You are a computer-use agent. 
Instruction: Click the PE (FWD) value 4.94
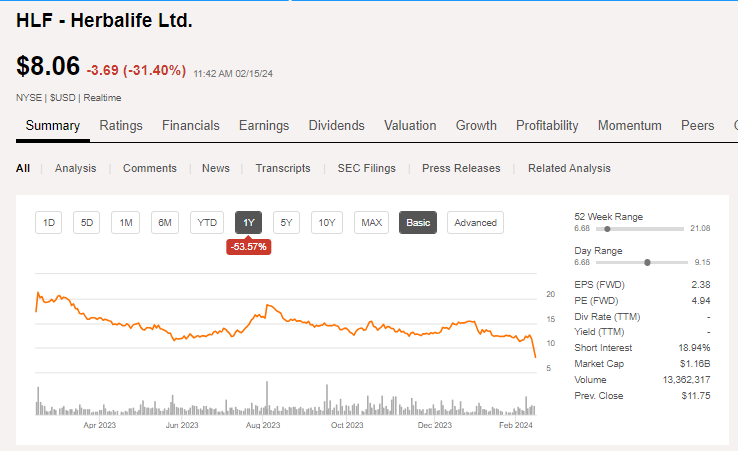pyautogui.click(x=700, y=301)
